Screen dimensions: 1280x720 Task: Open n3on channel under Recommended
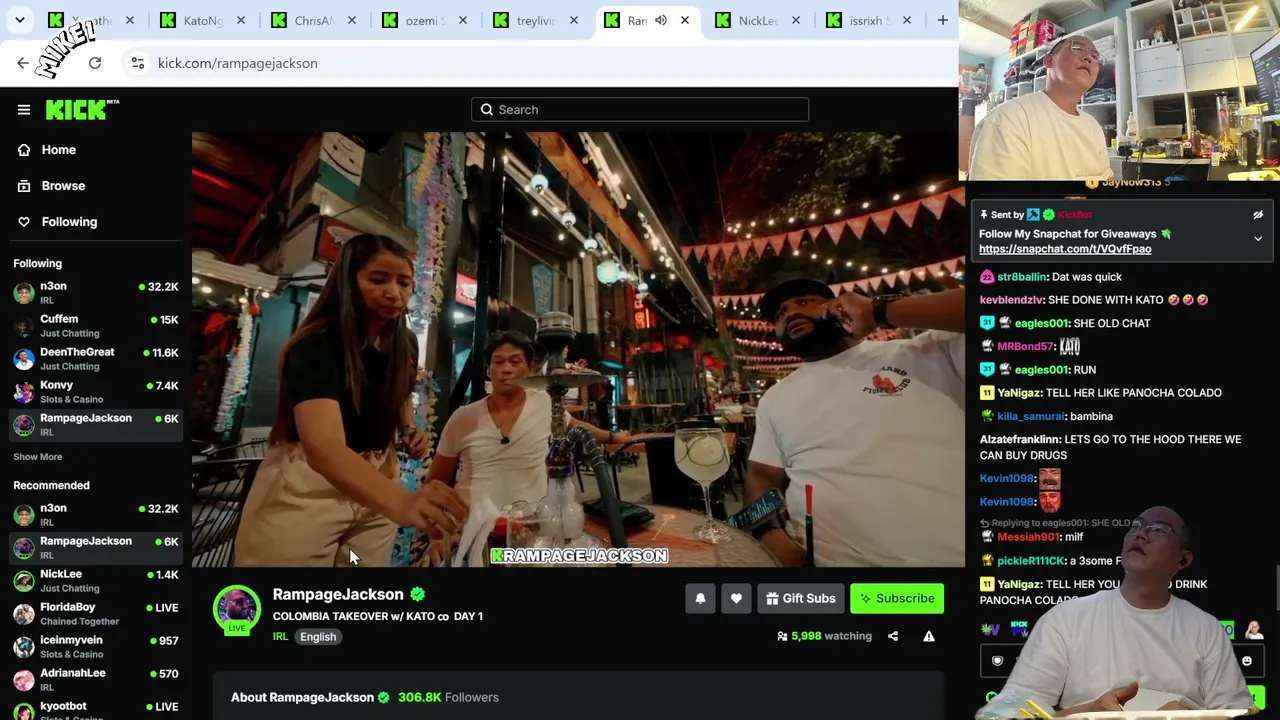[96, 514]
